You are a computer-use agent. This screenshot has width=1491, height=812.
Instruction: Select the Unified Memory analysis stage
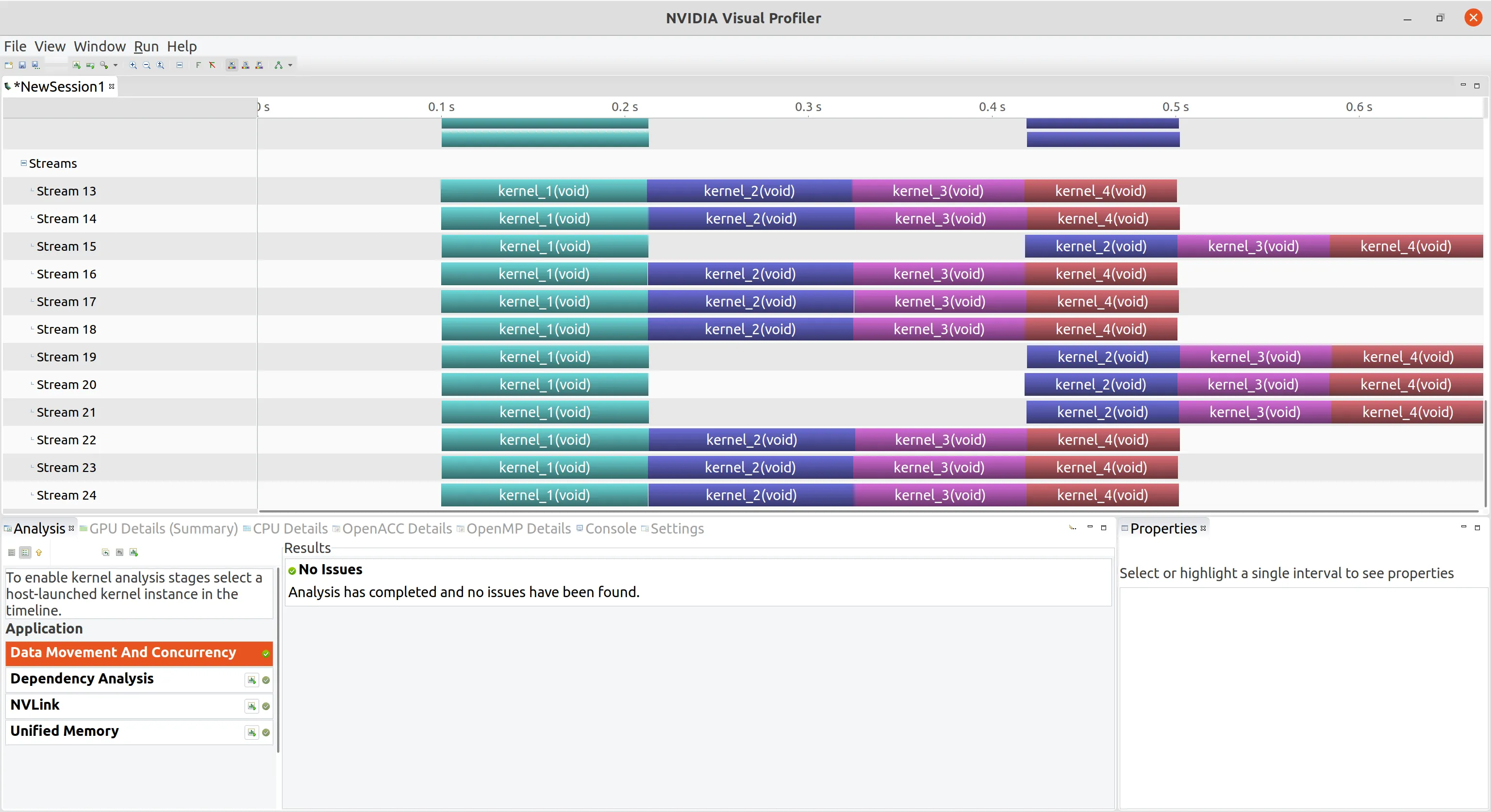pos(139,731)
